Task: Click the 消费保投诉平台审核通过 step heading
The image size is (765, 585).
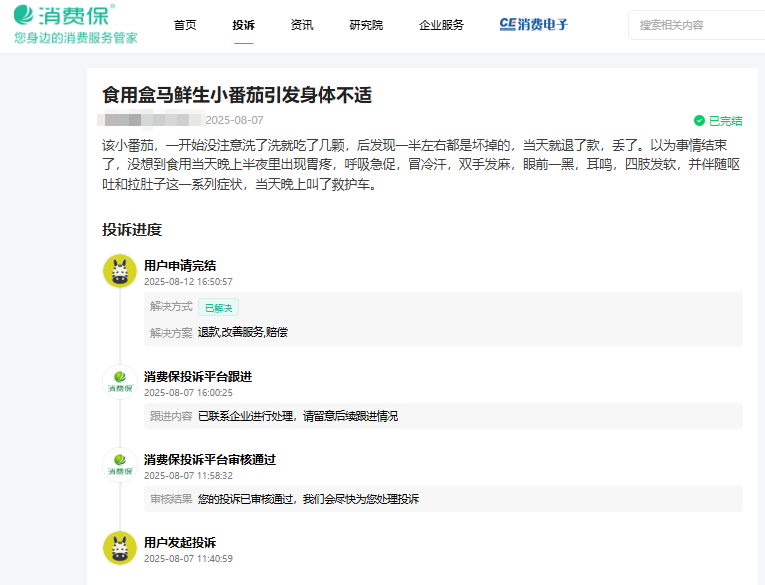Action: click(x=210, y=460)
